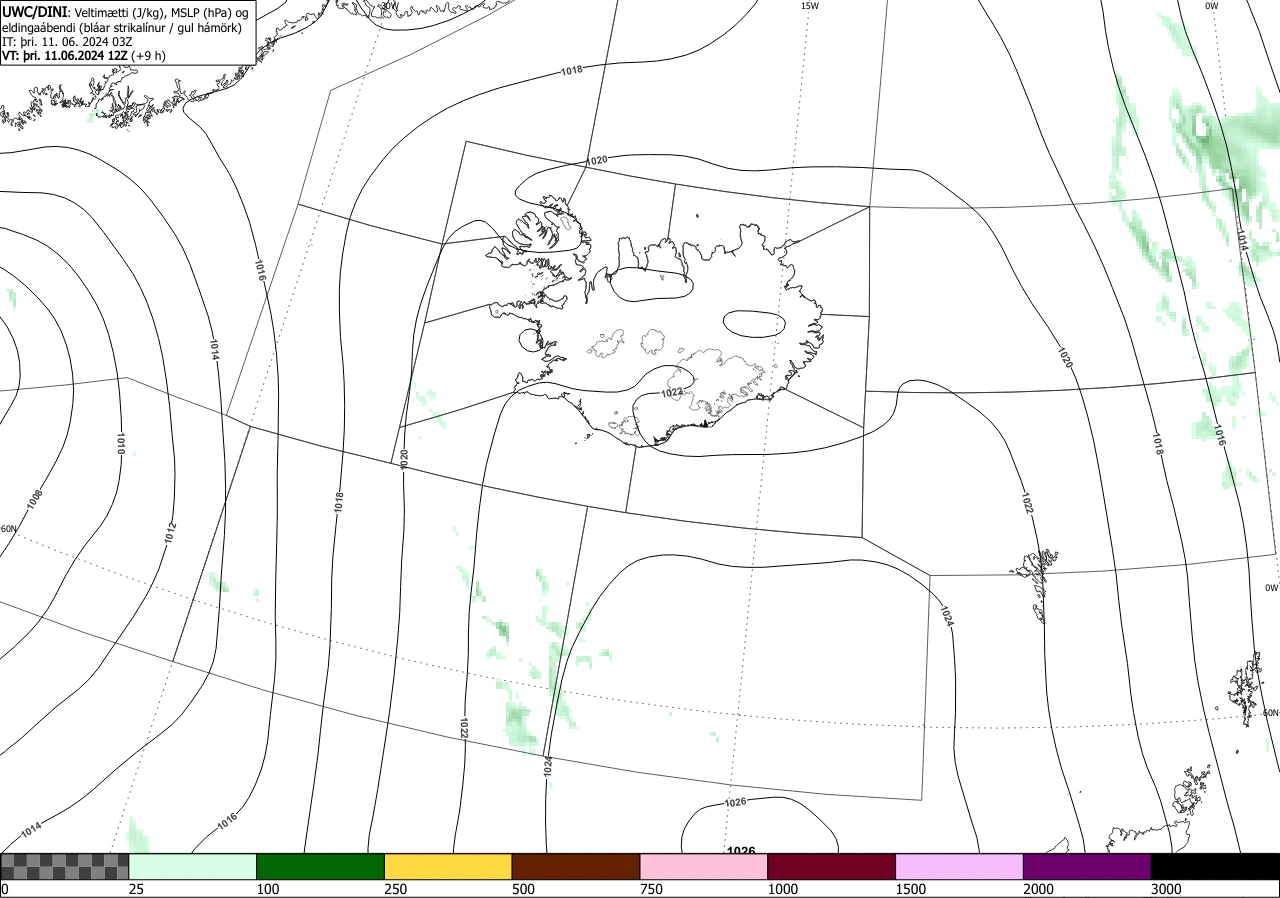
Task: Click the purple 2000–3000 legend swatch
Action: pos(1087,866)
